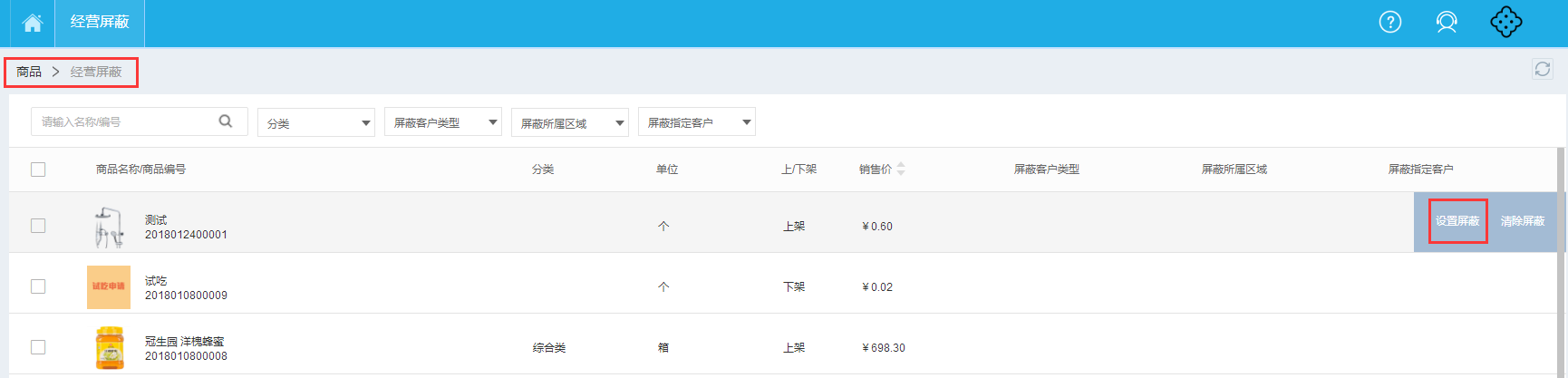
Task: Sort by 销售价 arrows icon
Action: pos(901,169)
